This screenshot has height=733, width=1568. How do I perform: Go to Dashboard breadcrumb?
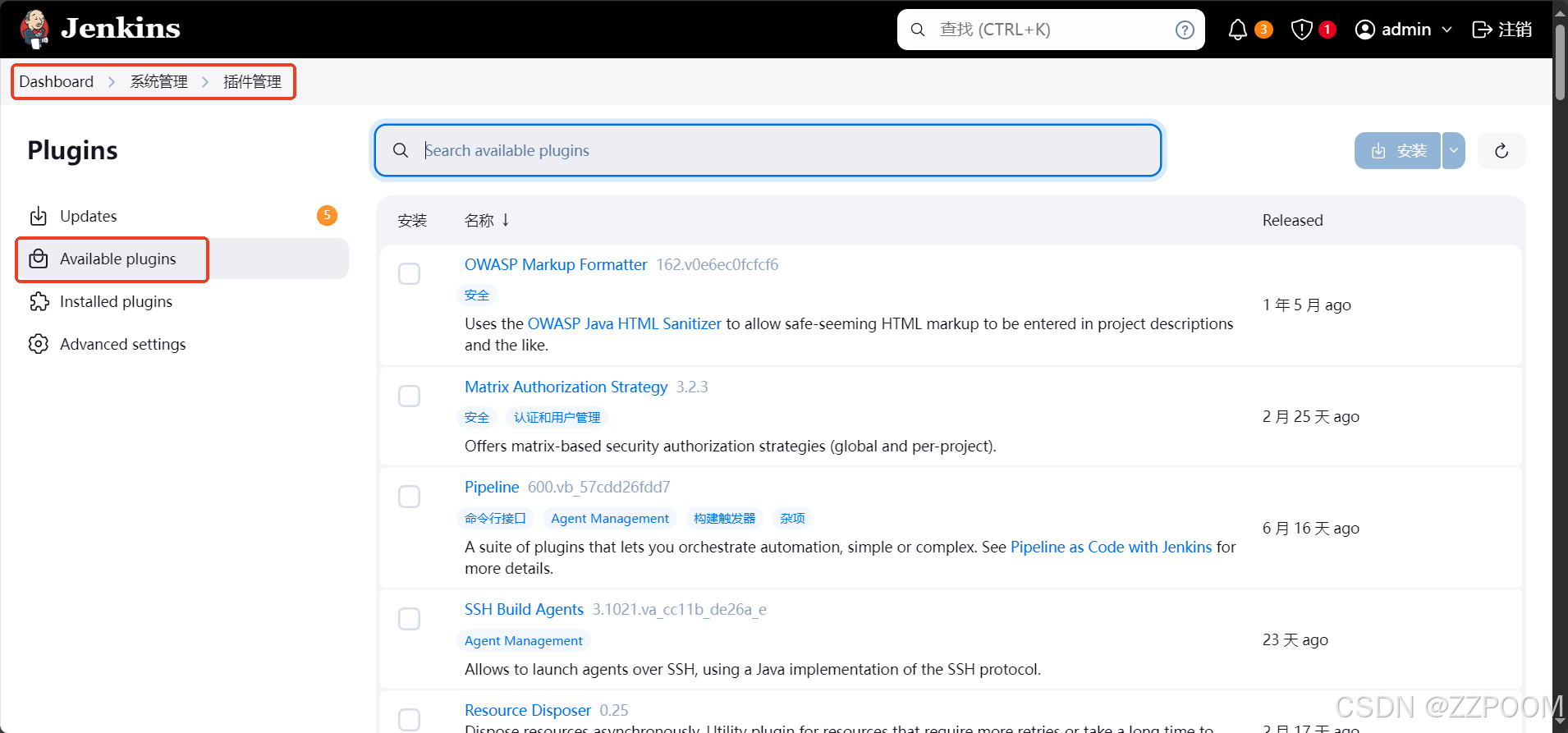click(x=57, y=82)
